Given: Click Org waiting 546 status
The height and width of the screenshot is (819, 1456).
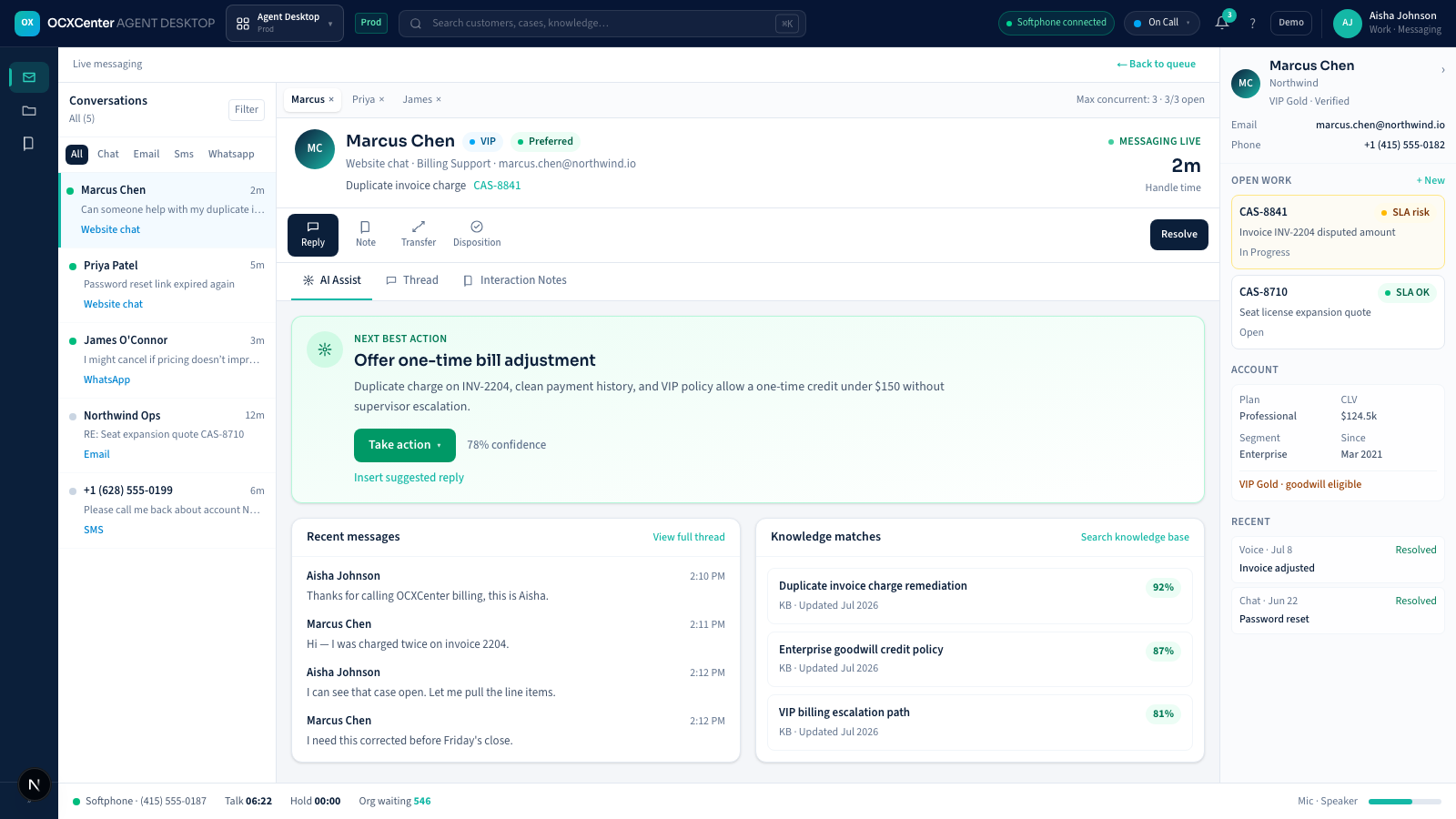Looking at the screenshot, I should click(x=395, y=802).
